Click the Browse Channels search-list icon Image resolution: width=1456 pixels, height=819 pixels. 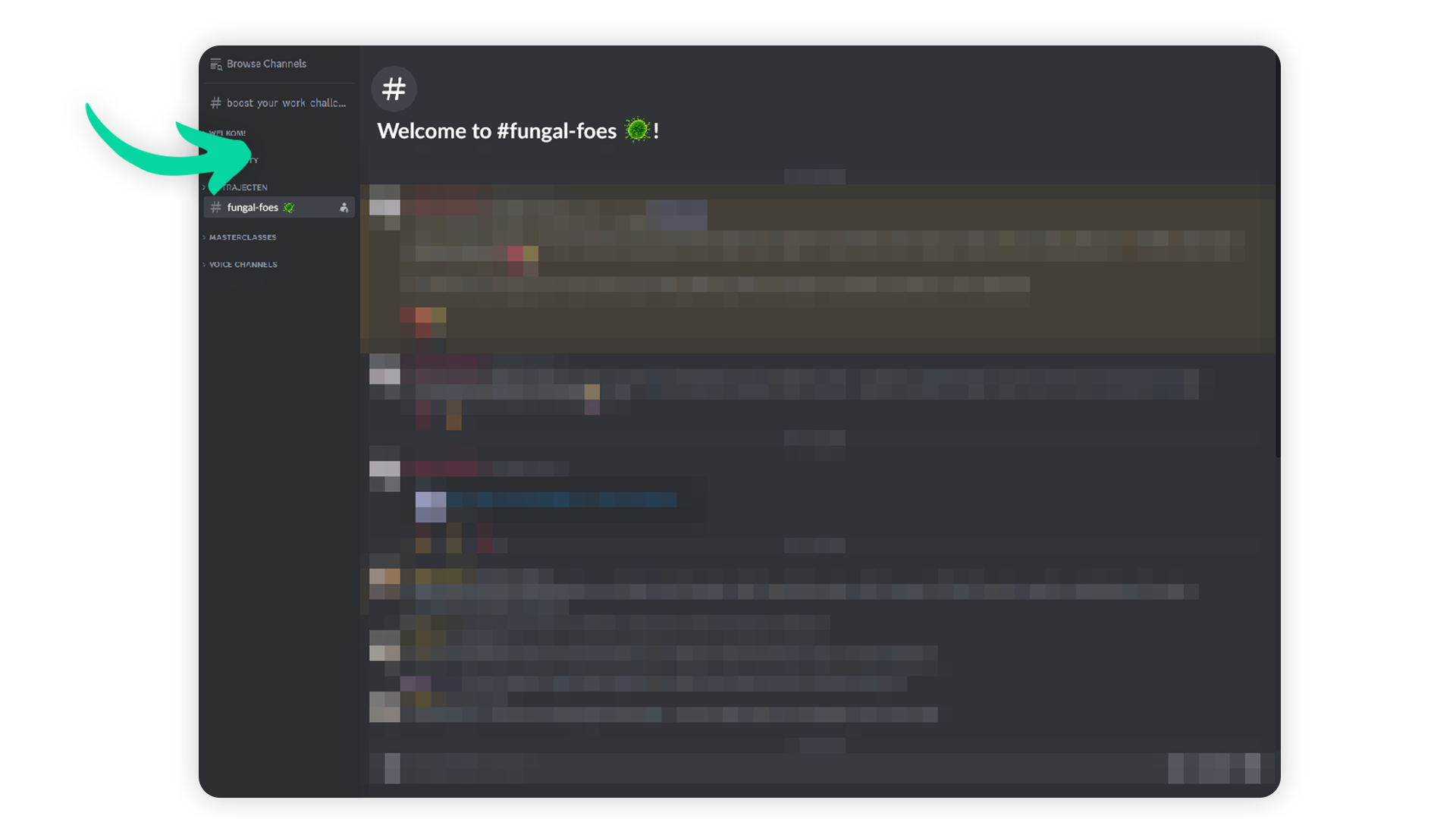pyautogui.click(x=216, y=64)
